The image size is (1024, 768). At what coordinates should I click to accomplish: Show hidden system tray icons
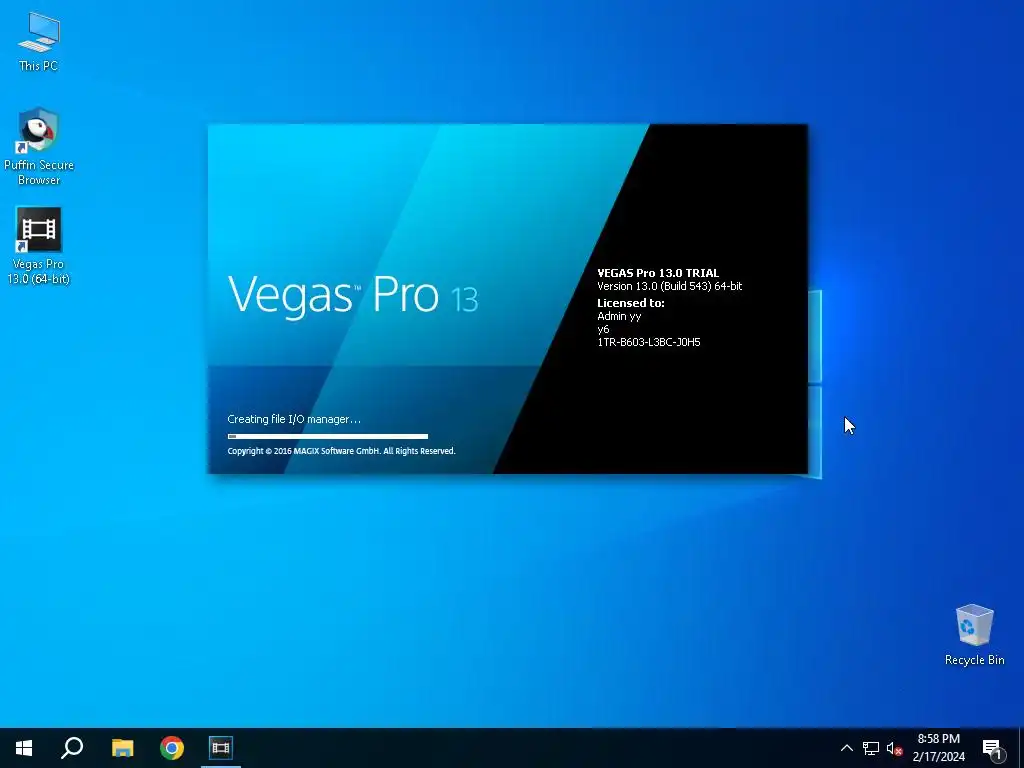coord(846,748)
